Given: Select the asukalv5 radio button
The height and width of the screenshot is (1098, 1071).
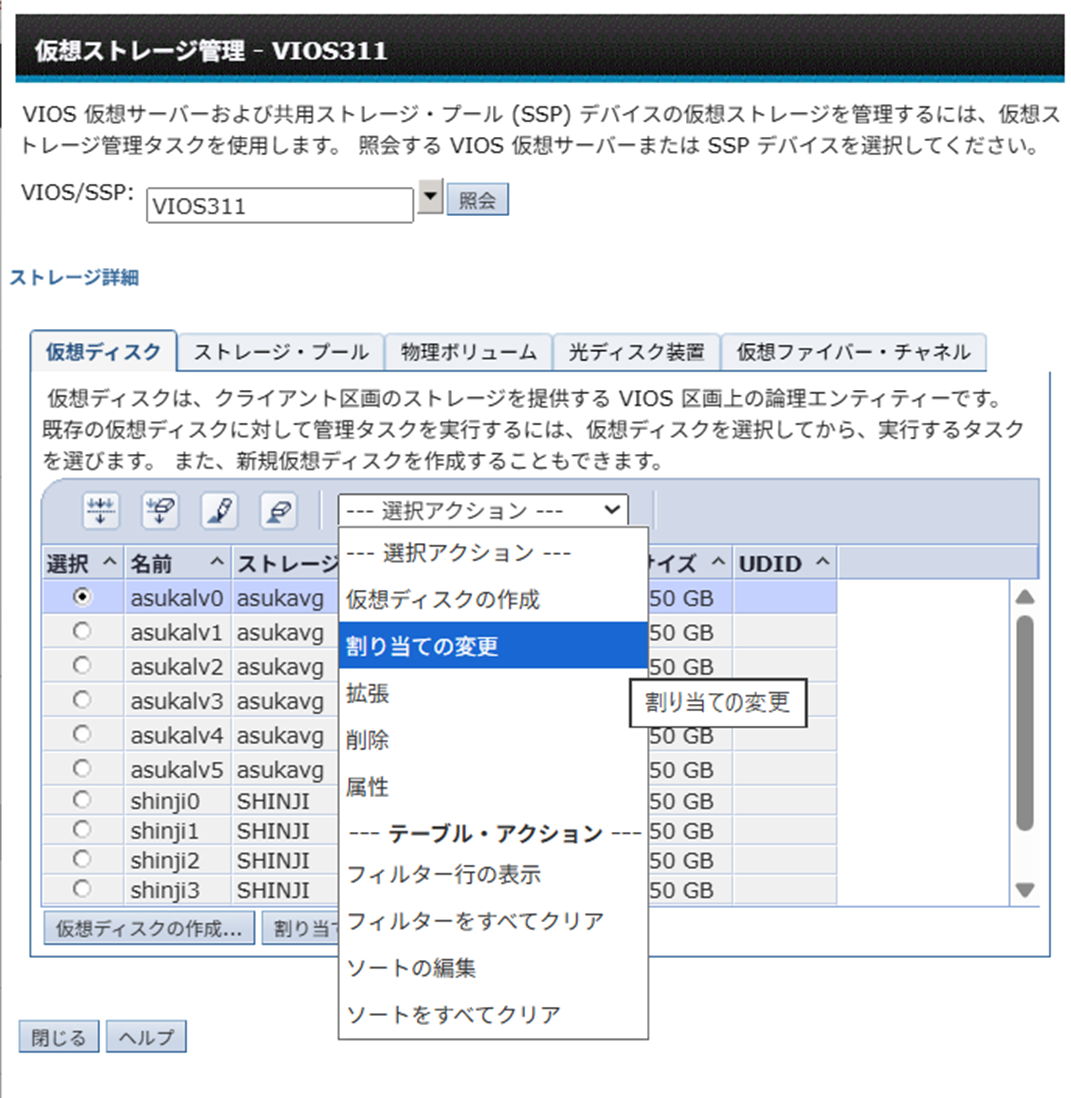Looking at the screenshot, I should (82, 768).
